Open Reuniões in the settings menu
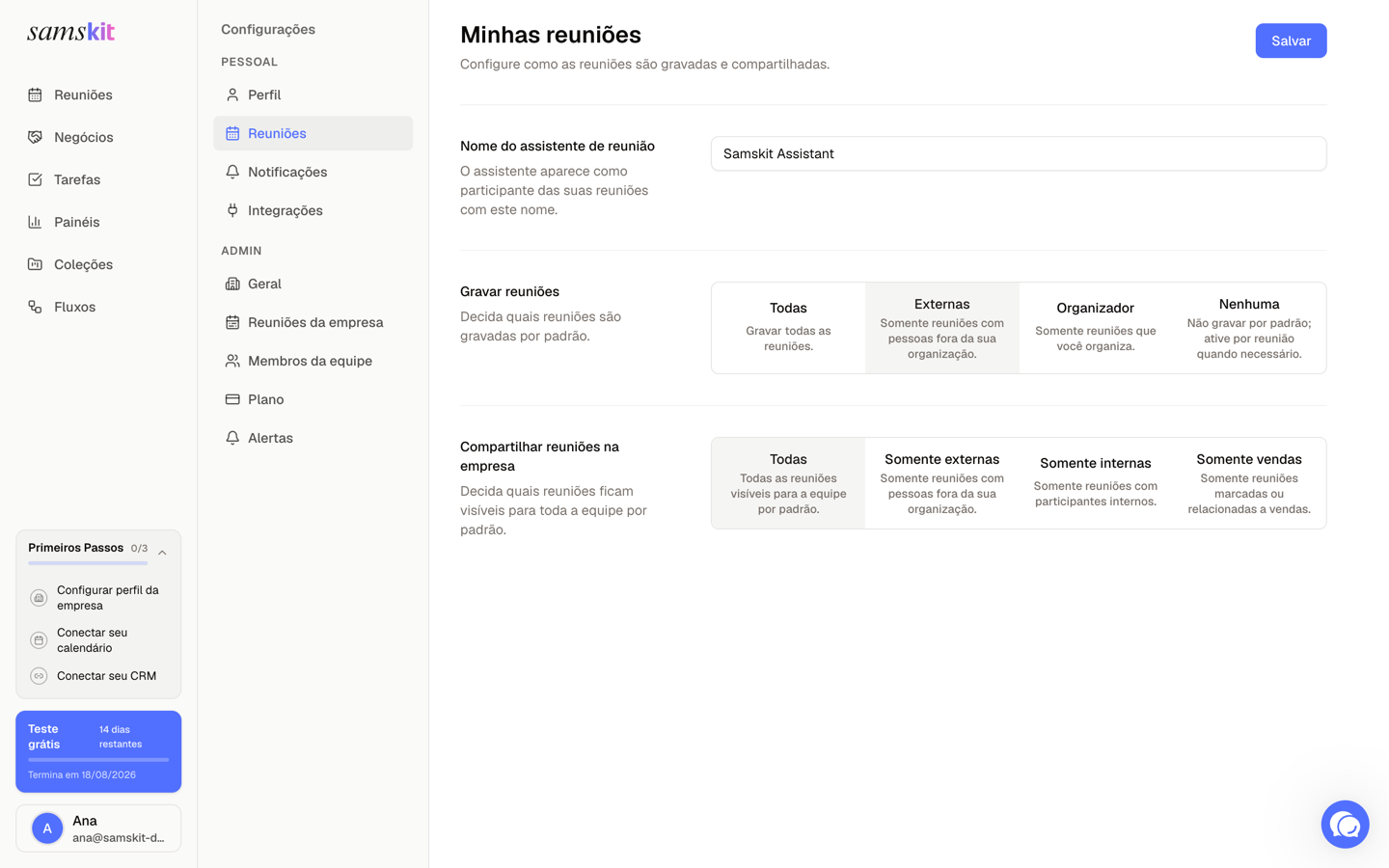Viewport: 1389px width, 868px height. (313, 133)
